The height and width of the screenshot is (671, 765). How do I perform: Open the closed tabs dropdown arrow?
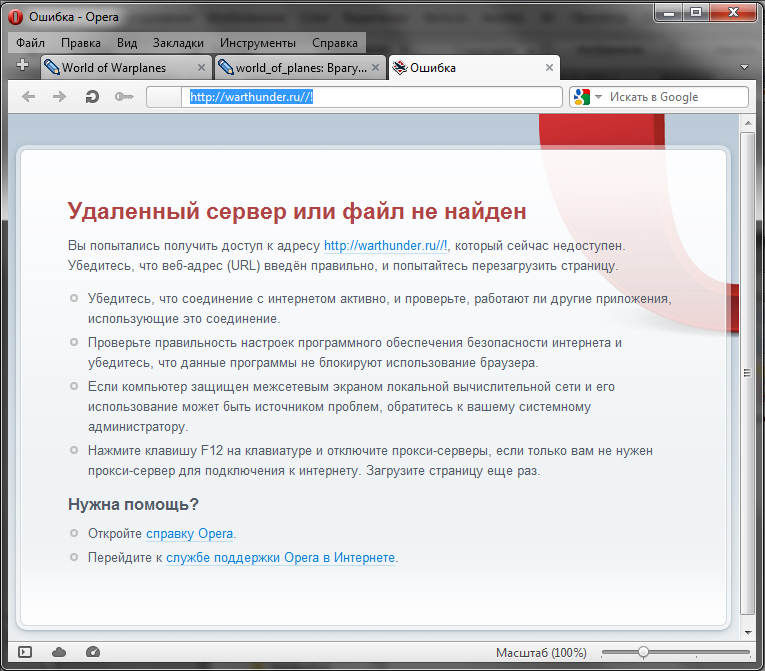pos(744,67)
